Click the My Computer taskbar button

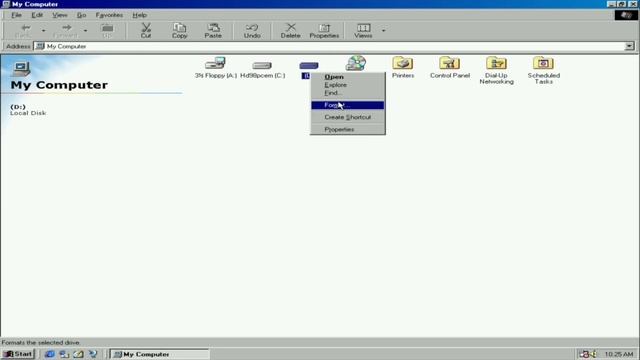(x=159, y=354)
